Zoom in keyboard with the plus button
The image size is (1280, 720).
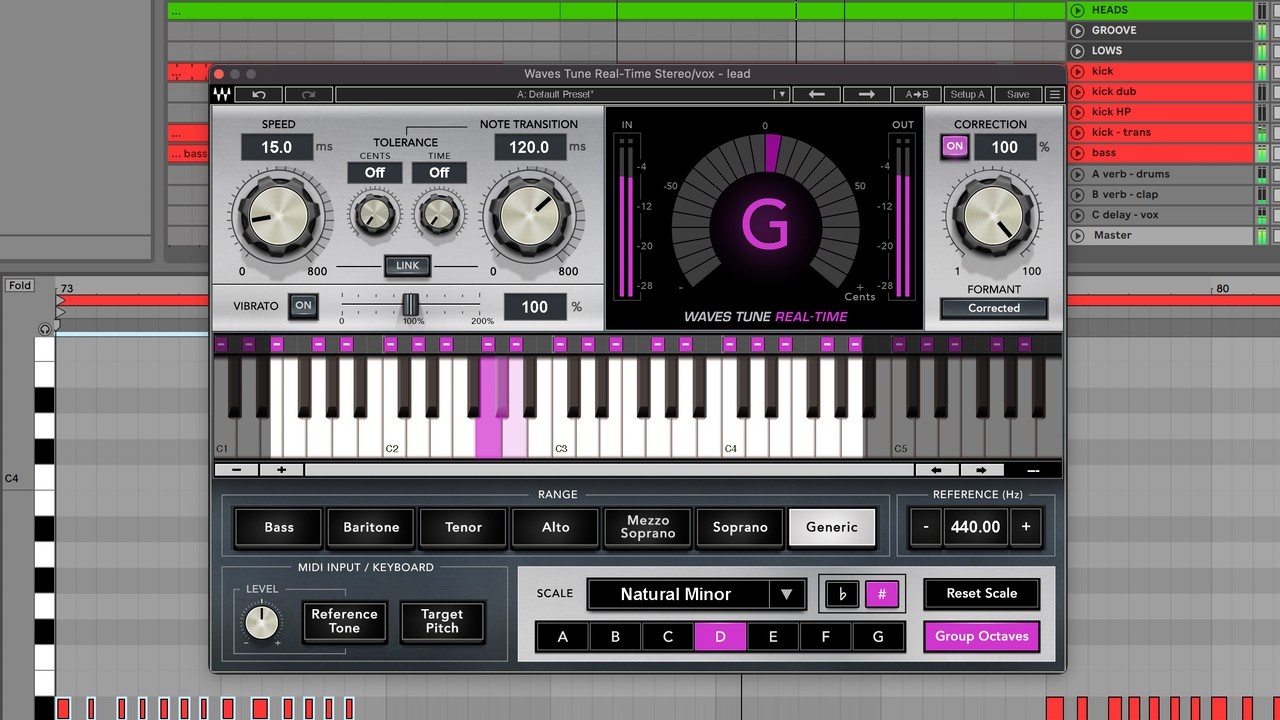click(282, 470)
